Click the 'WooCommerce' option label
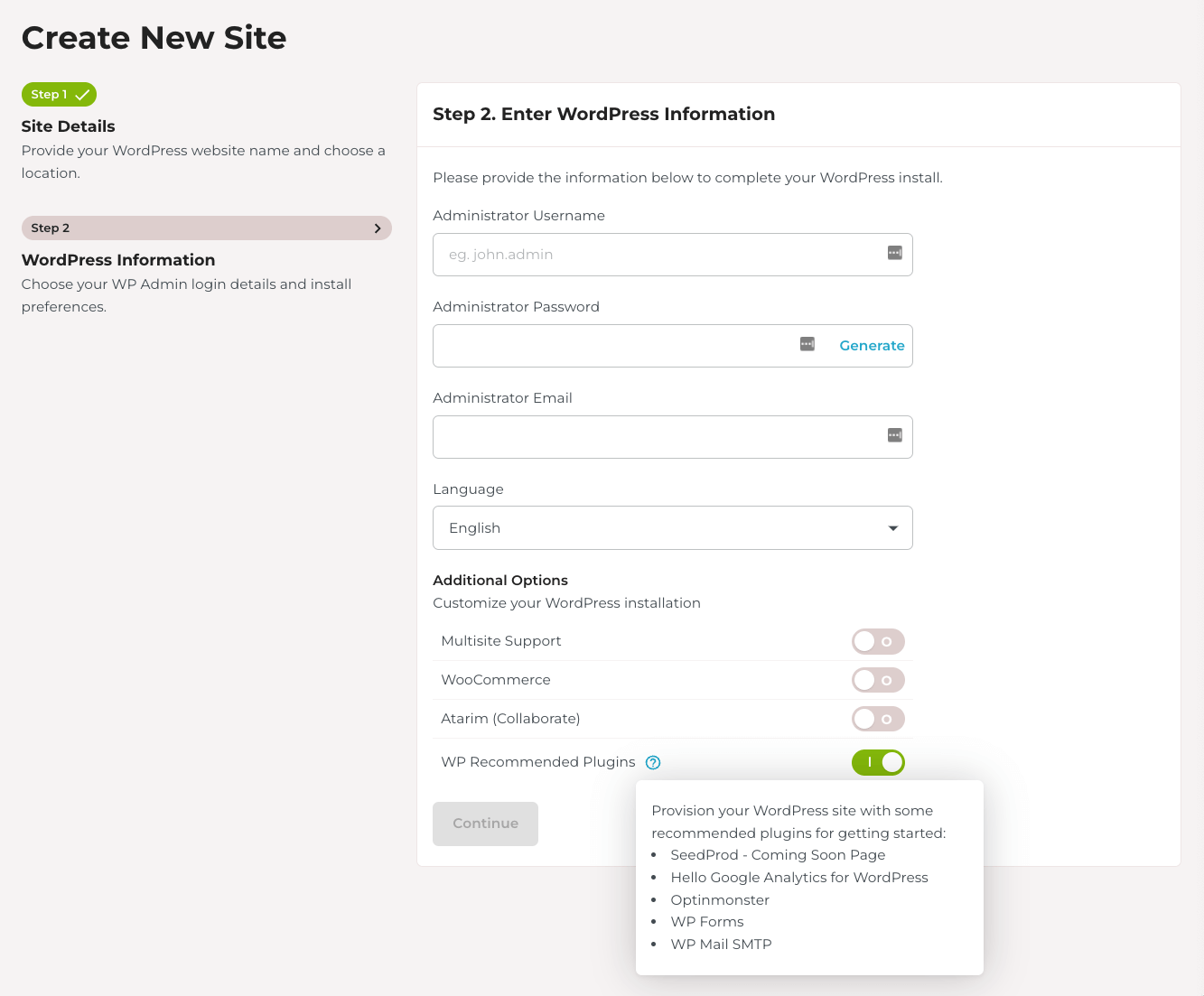Screen dimensions: 1204x996 pos(496,680)
